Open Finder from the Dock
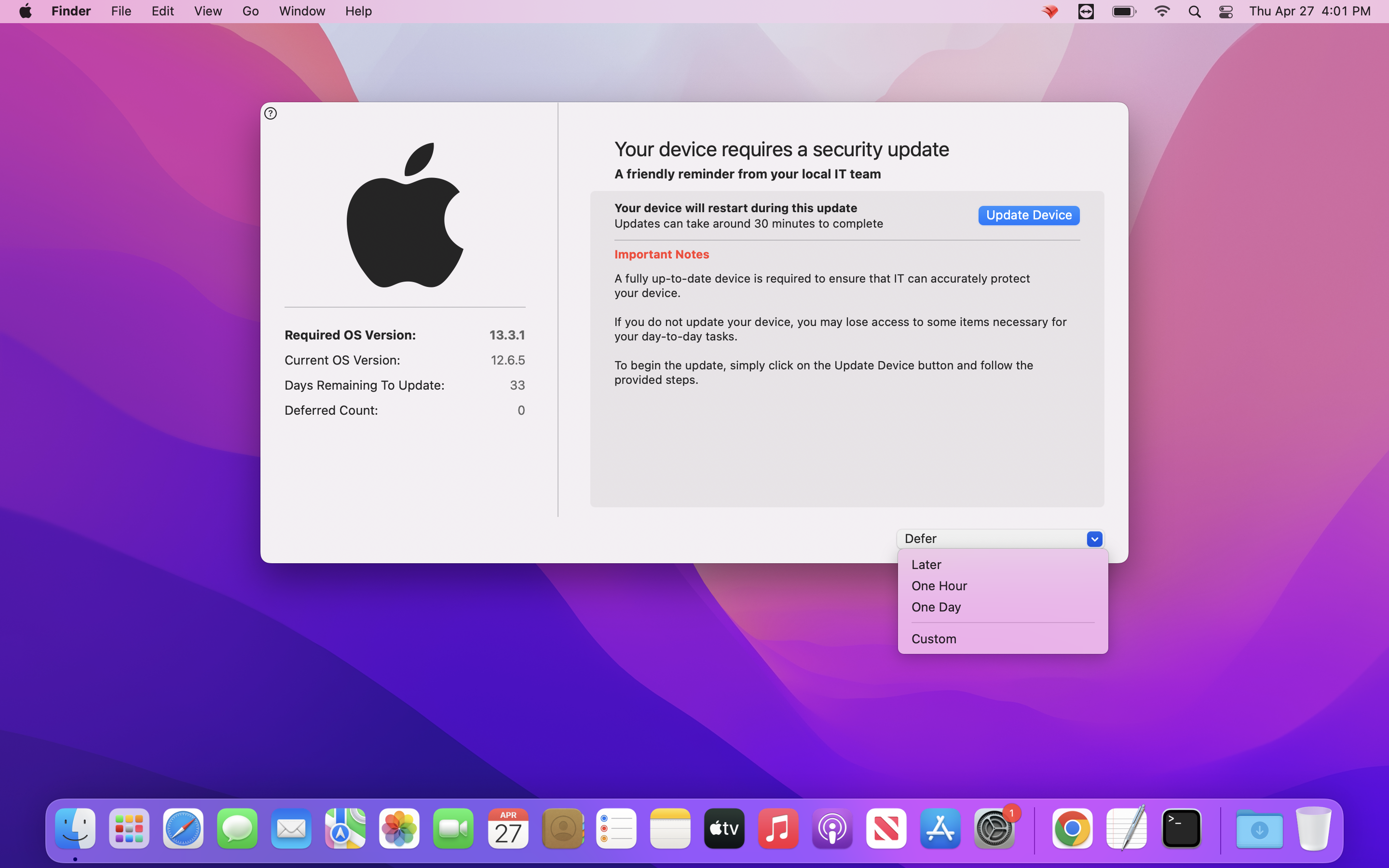Viewport: 1389px width, 868px height. pyautogui.click(x=75, y=828)
